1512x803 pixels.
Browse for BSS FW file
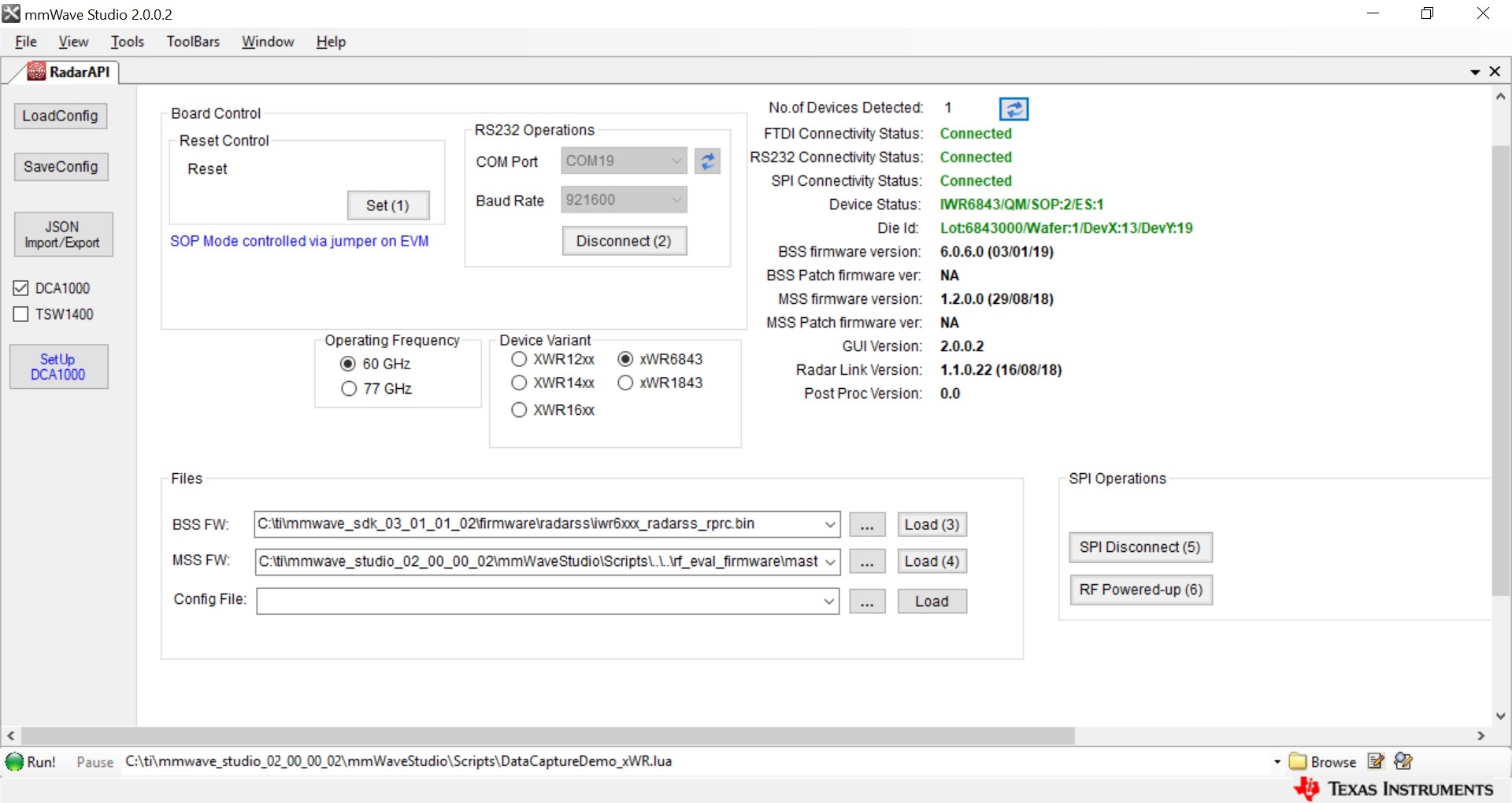tap(867, 525)
